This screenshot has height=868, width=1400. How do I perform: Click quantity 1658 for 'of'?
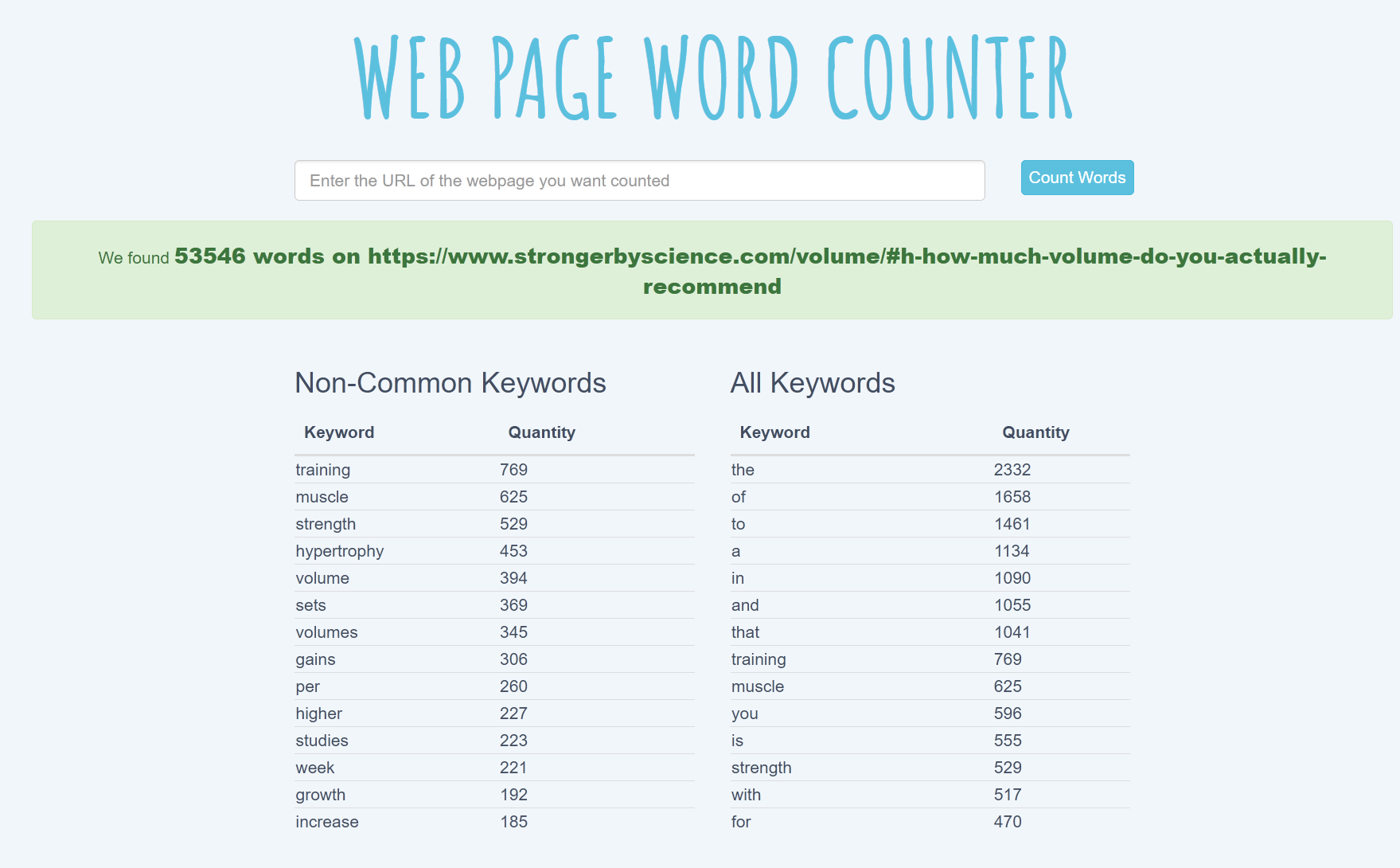[x=1012, y=497]
